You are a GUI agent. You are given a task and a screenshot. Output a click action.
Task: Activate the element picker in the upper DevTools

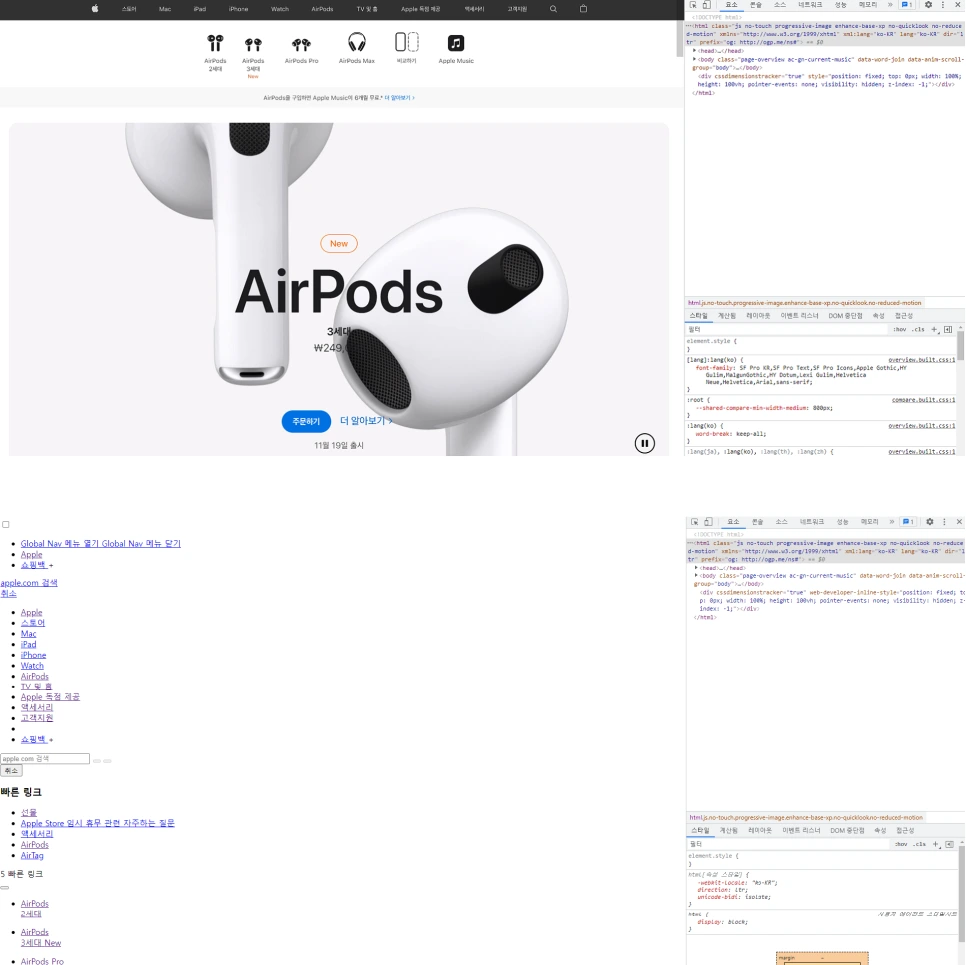[x=693, y=5]
